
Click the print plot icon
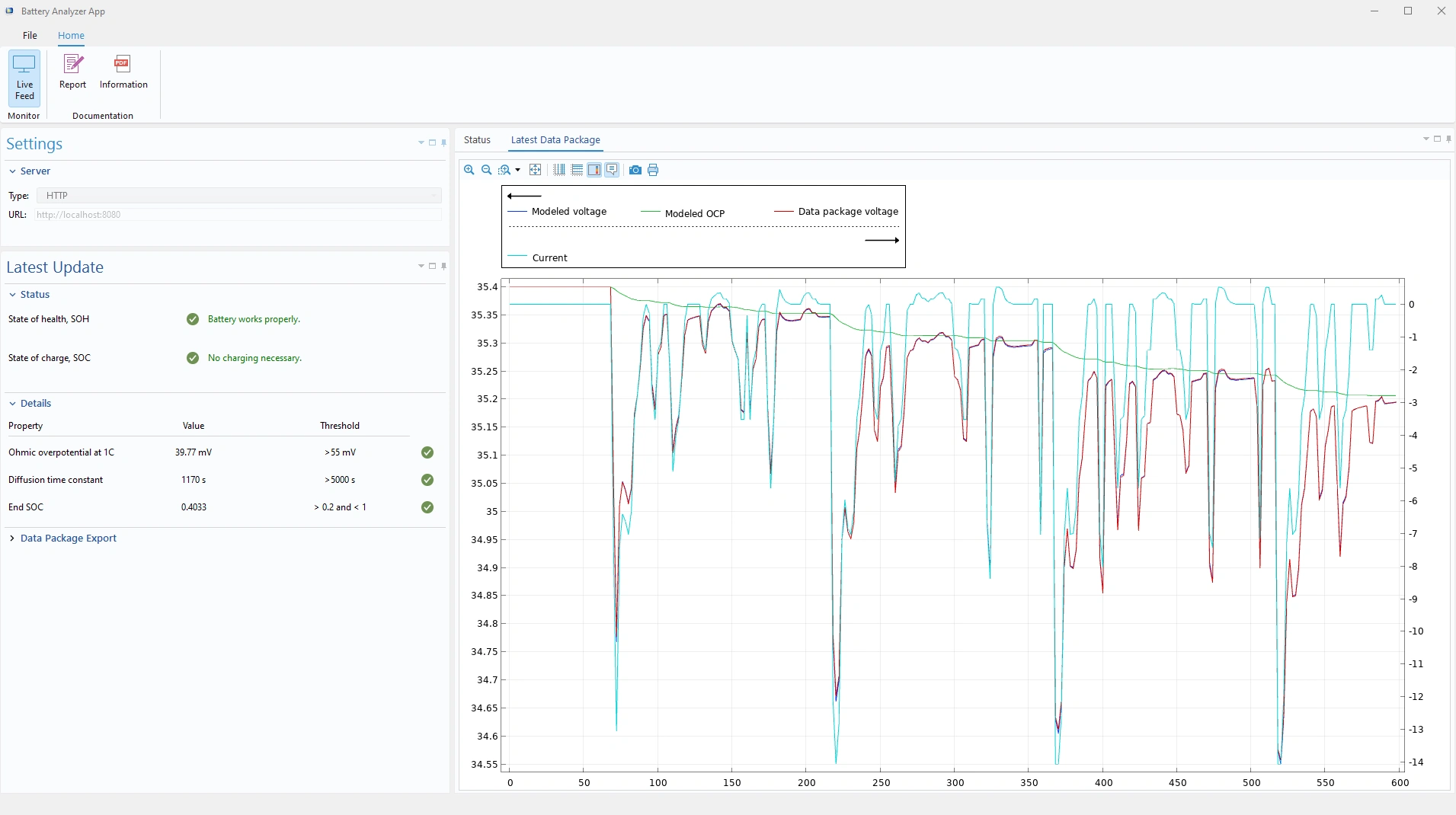653,170
